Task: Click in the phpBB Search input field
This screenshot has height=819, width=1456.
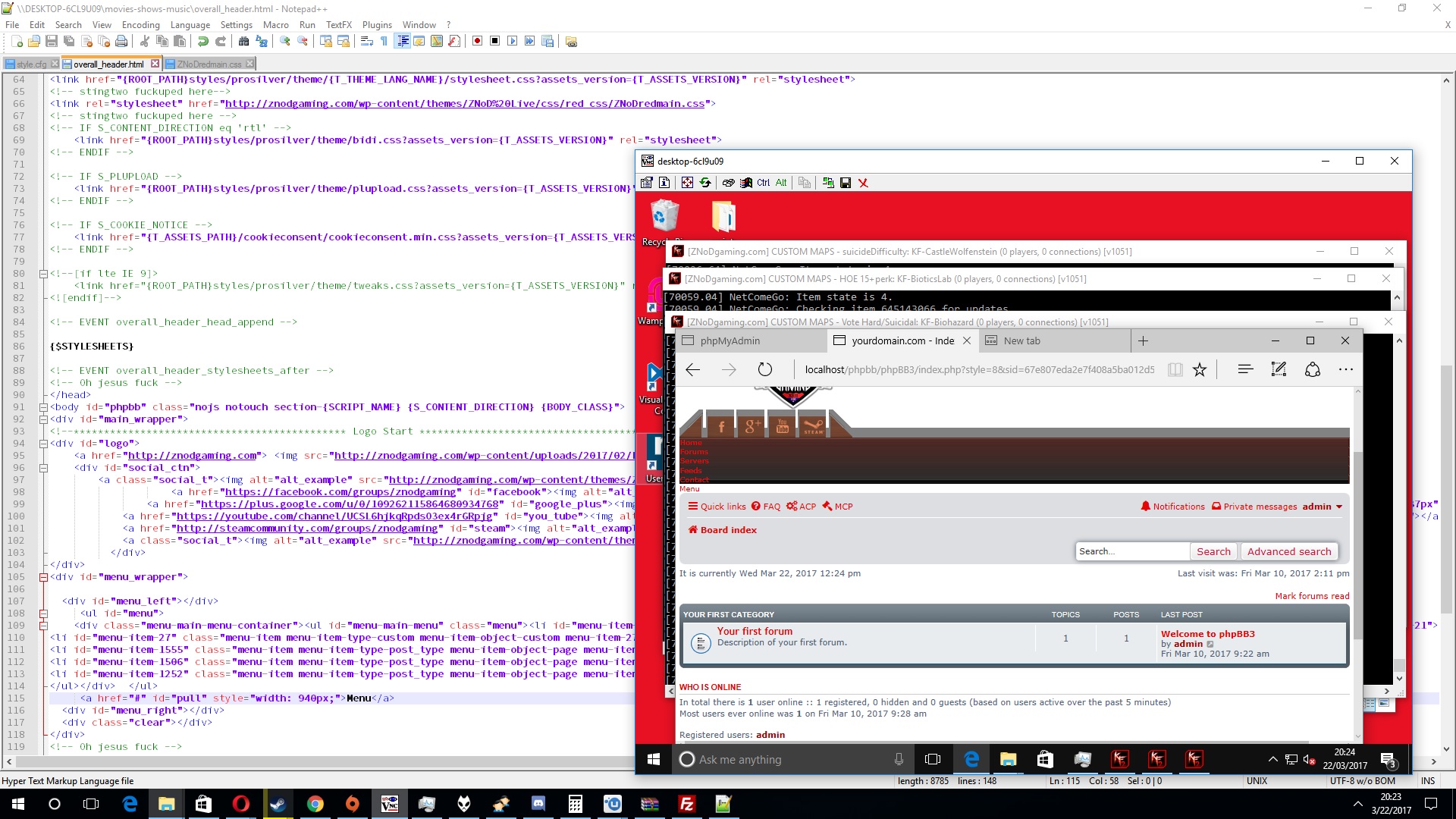Action: (1131, 551)
